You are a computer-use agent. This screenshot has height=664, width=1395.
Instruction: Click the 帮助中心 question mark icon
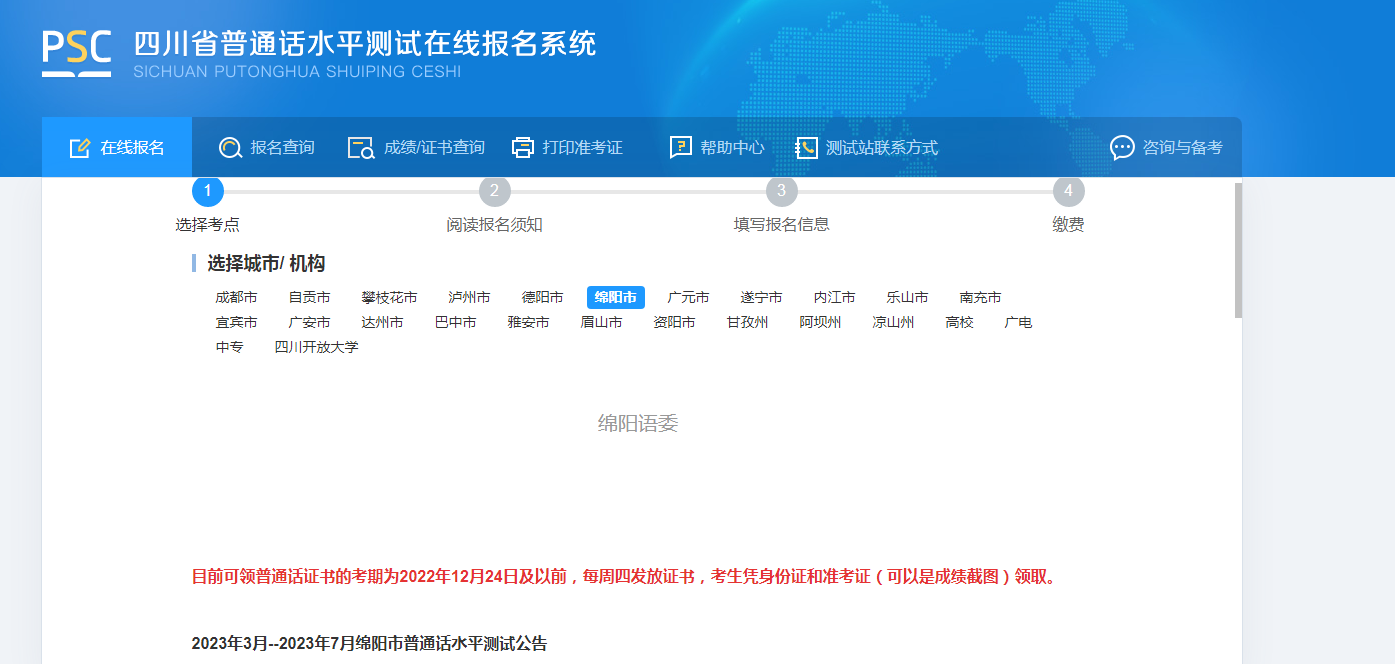click(681, 148)
